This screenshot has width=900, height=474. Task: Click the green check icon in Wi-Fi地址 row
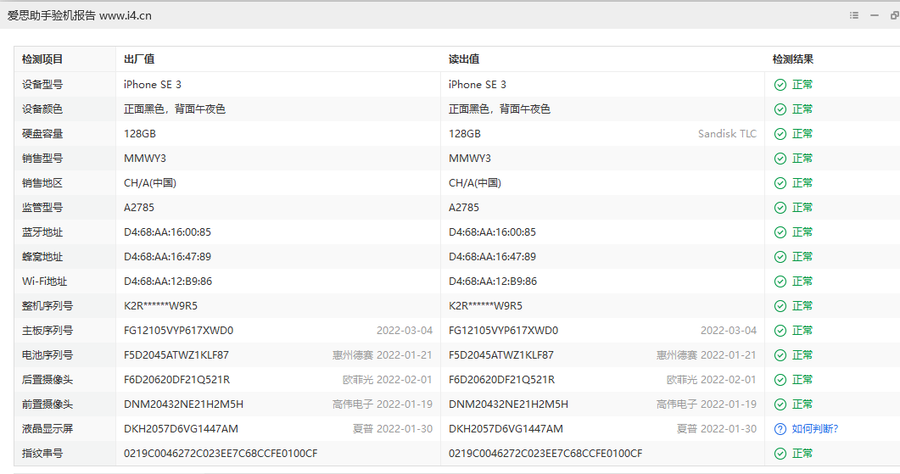(780, 281)
